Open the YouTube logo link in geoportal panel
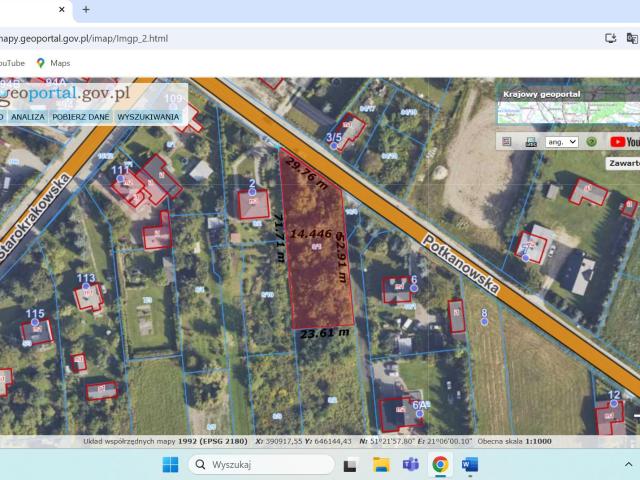Screen dimensions: 640x480 624,142
